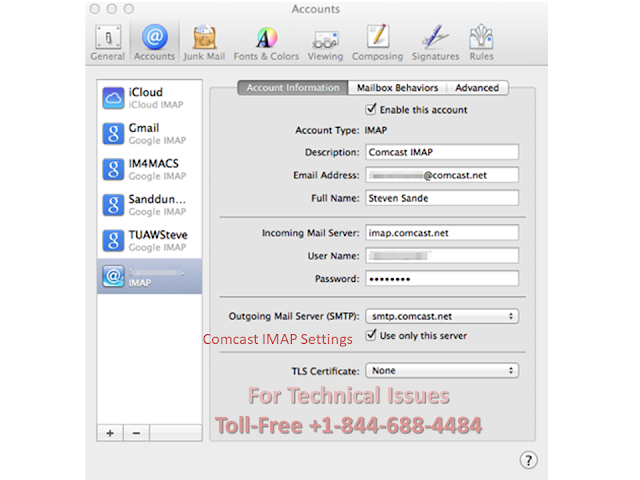
Task: Open Junk Mail preferences
Action: click(x=204, y=42)
